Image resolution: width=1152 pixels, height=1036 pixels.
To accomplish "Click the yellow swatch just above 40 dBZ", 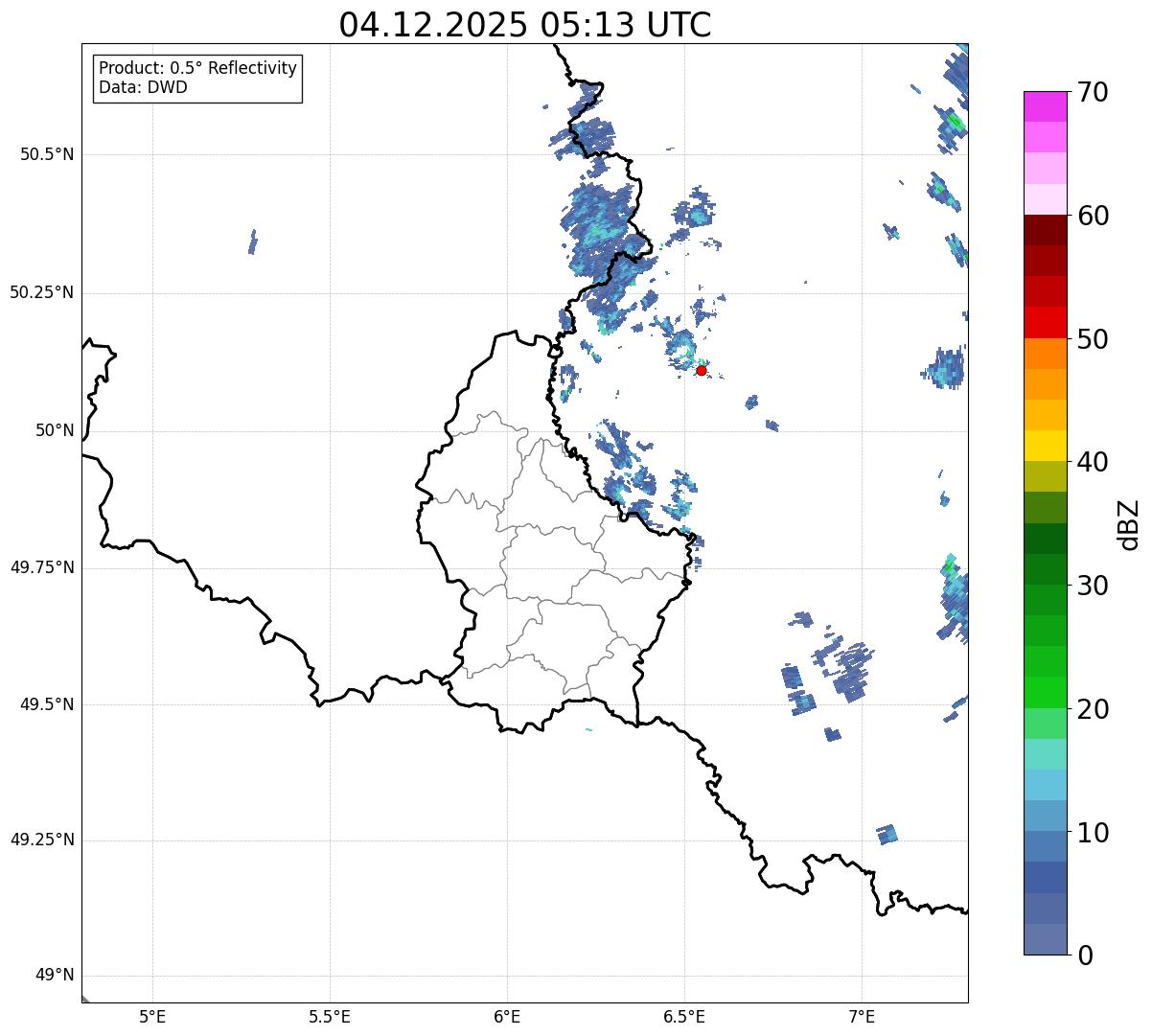I will [1045, 446].
